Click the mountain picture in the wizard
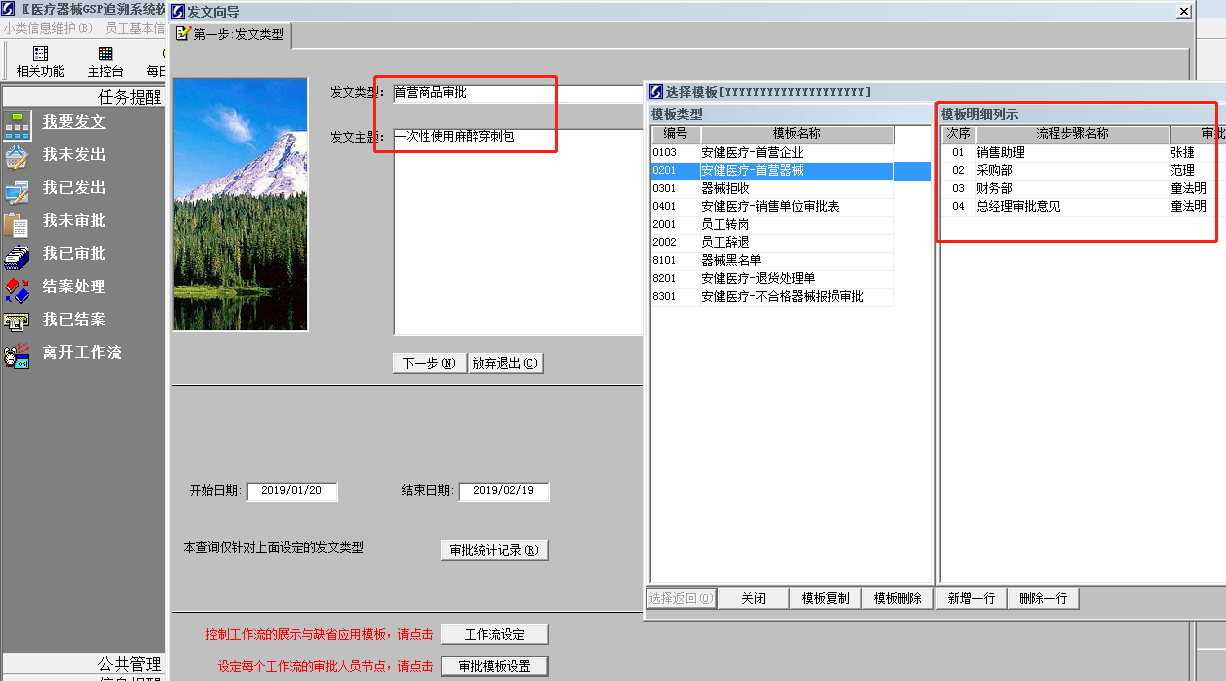The height and width of the screenshot is (681, 1226). [240, 204]
